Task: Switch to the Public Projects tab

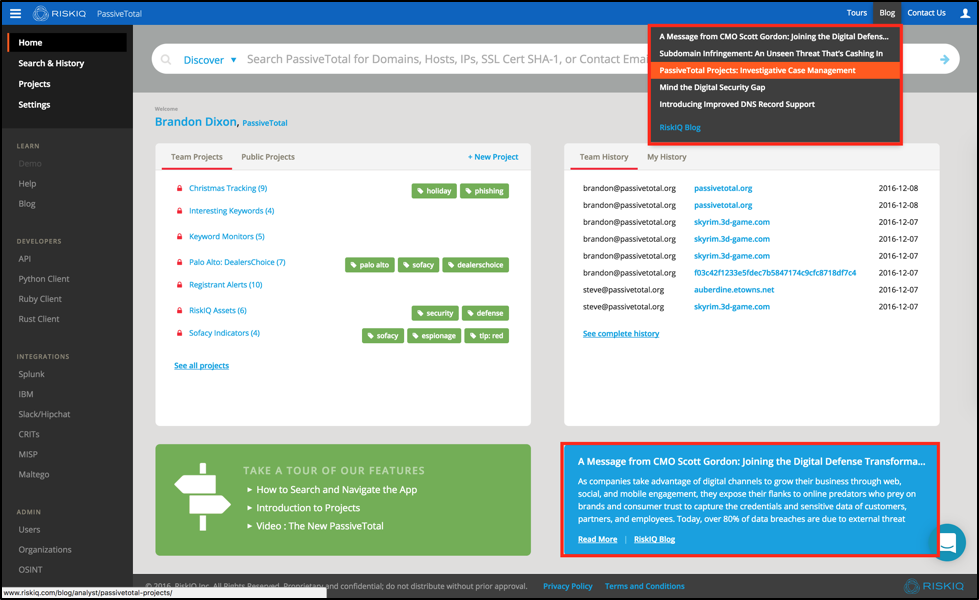Action: click(x=268, y=157)
